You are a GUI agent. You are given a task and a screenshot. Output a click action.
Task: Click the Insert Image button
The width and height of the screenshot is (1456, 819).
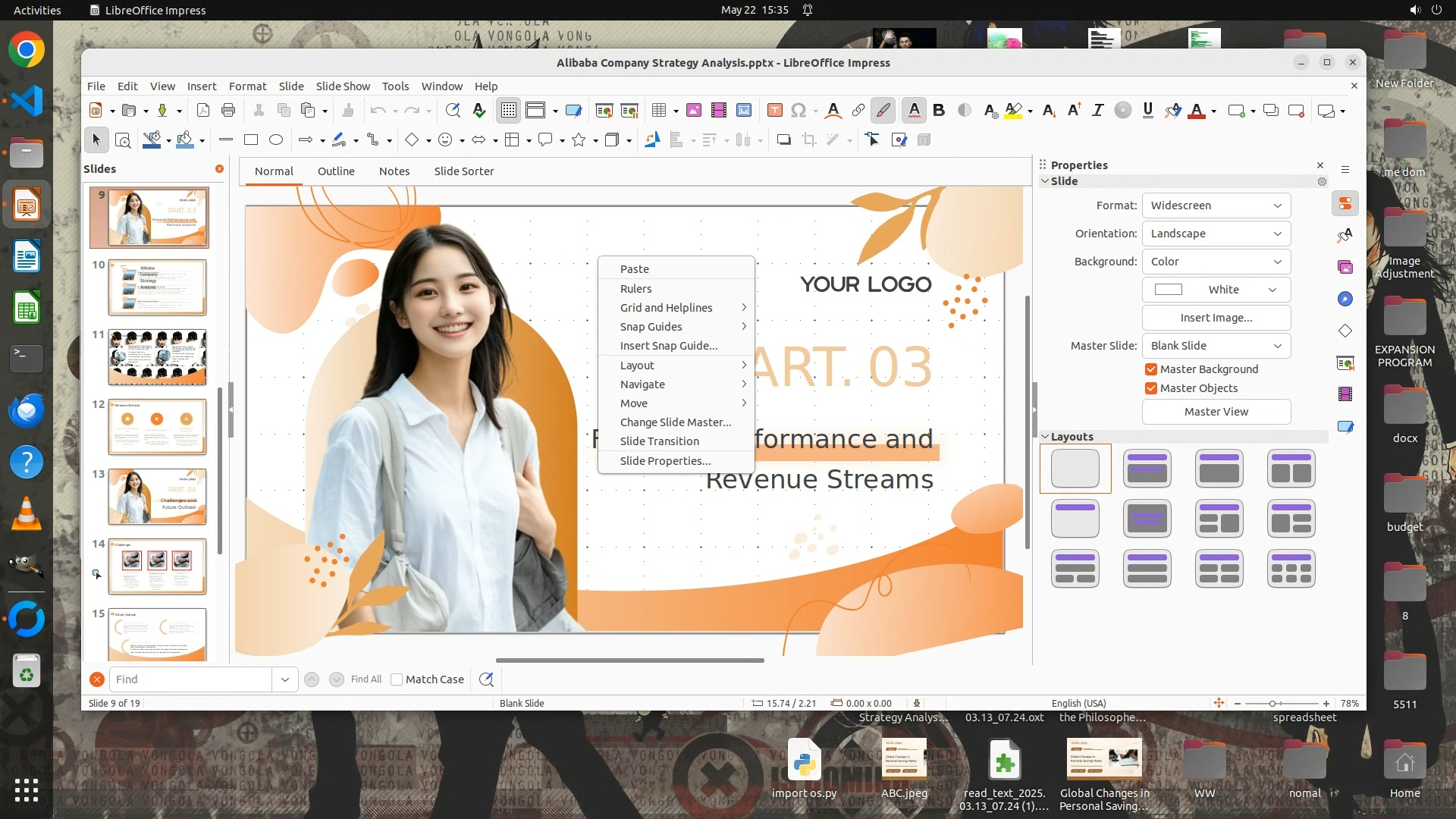click(x=1216, y=318)
